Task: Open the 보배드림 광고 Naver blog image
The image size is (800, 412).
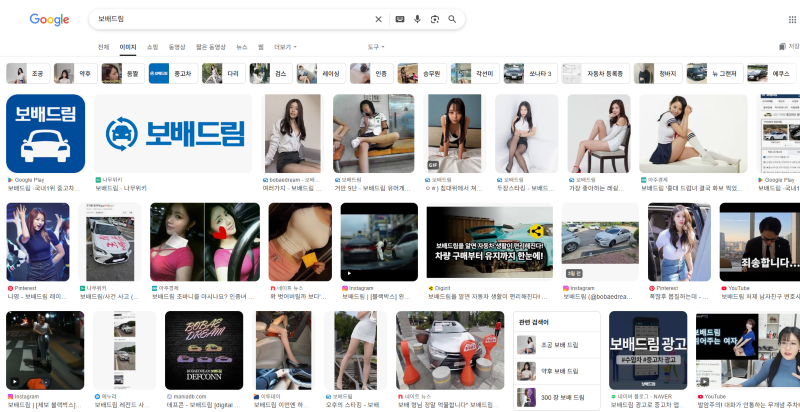Action: coord(648,350)
